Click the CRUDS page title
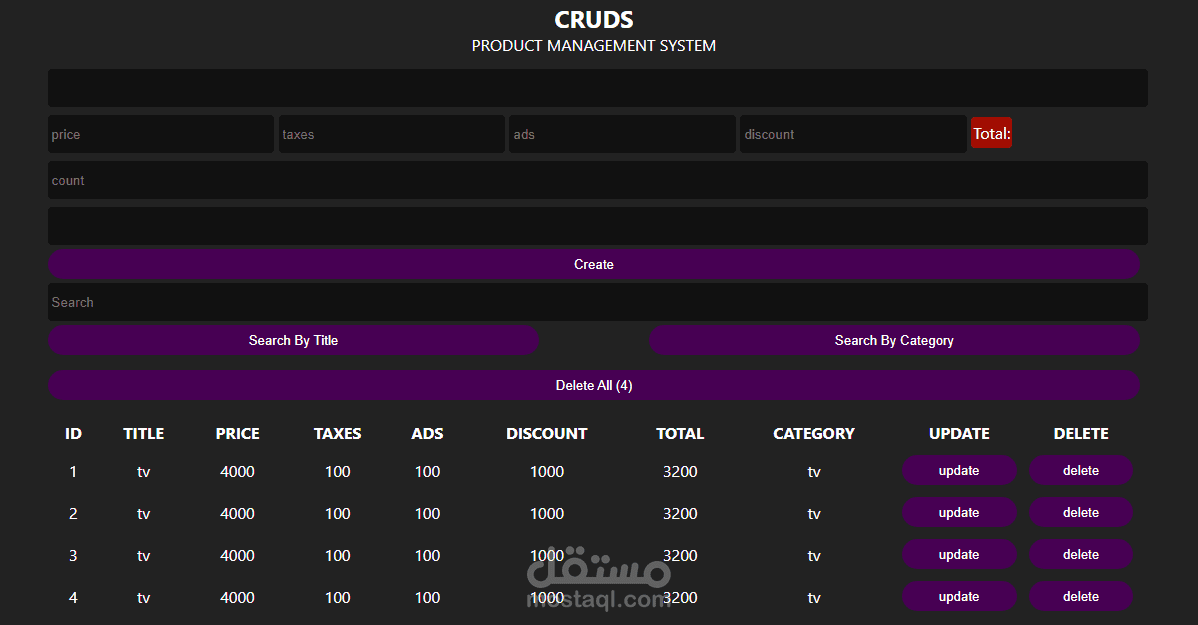Screen dimensions: 1198x625 click(593, 19)
